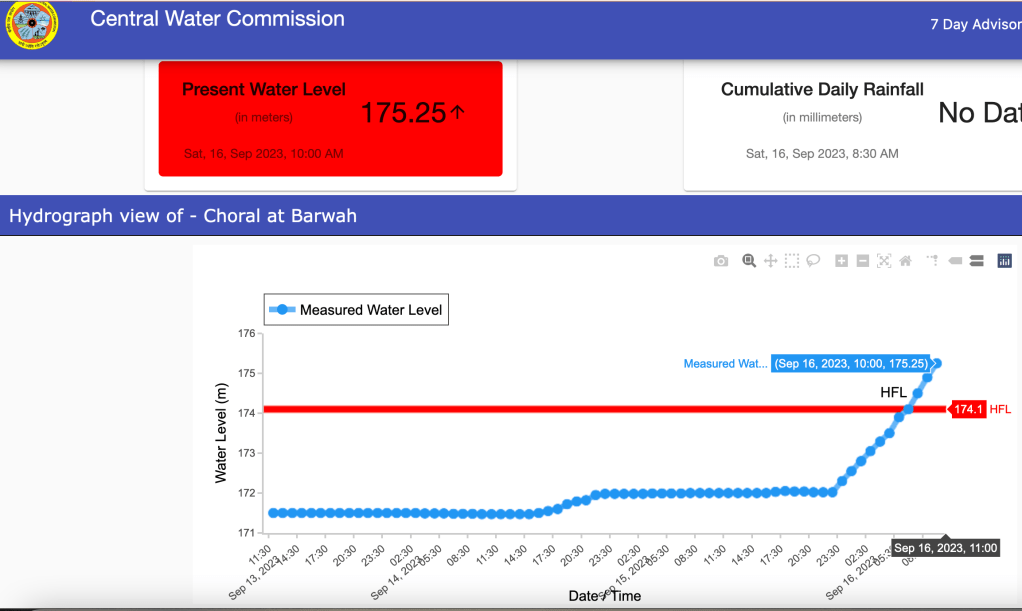Click the Central Water Commission logo
The image size is (1022, 611).
coord(31,24)
